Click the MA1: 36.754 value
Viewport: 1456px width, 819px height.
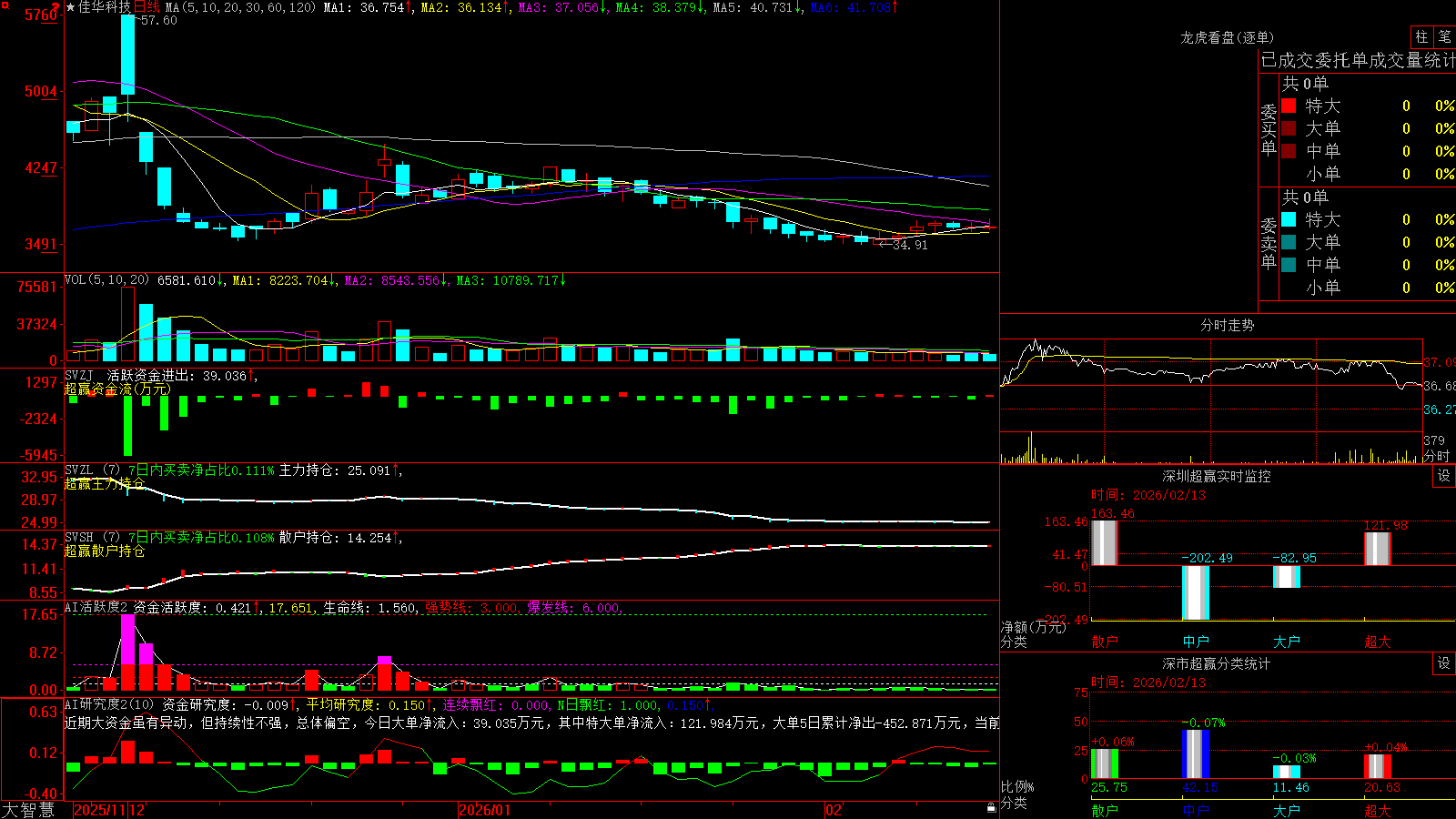364,7
